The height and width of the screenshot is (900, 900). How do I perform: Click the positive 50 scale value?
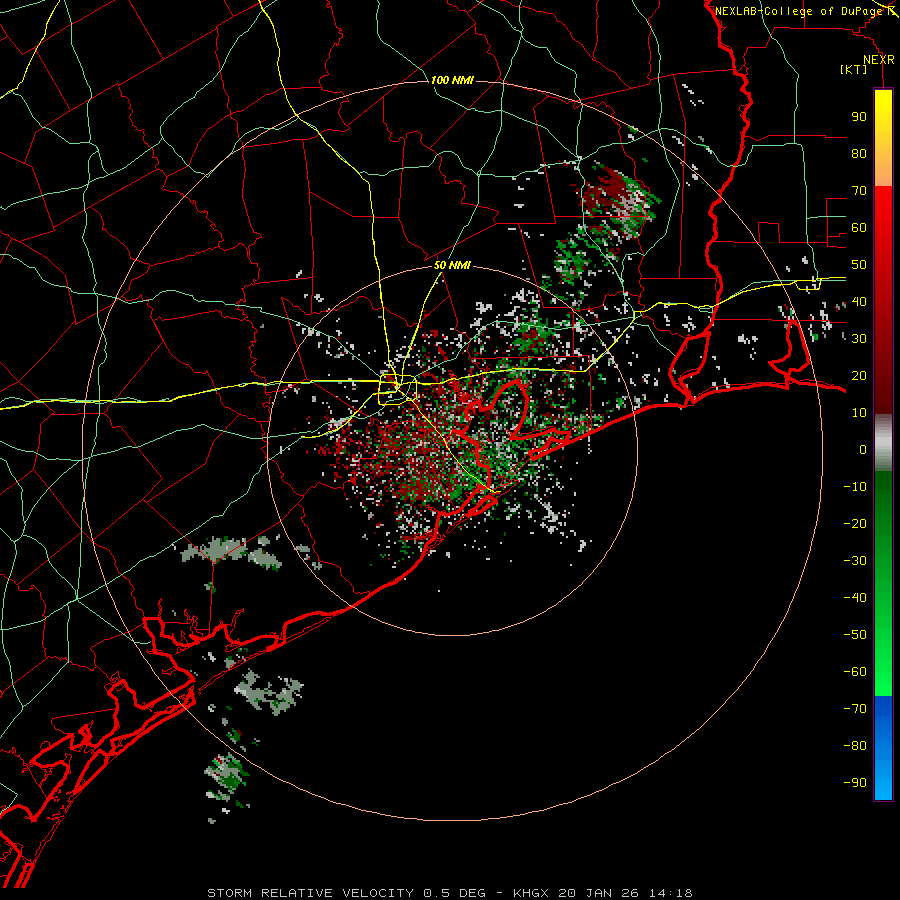859,265
